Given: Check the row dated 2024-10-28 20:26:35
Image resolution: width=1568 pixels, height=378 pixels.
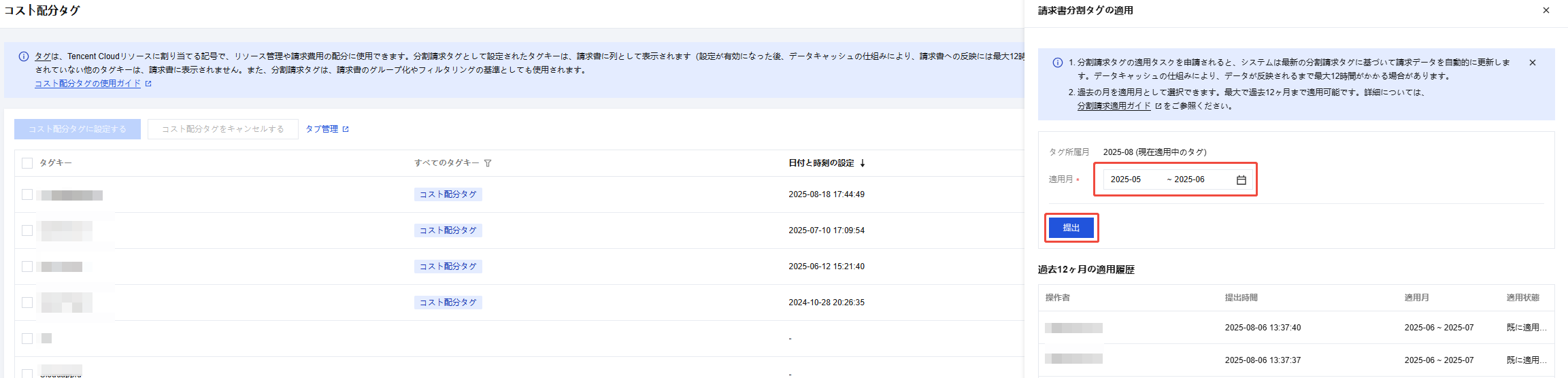Looking at the screenshot, I should coord(27,303).
